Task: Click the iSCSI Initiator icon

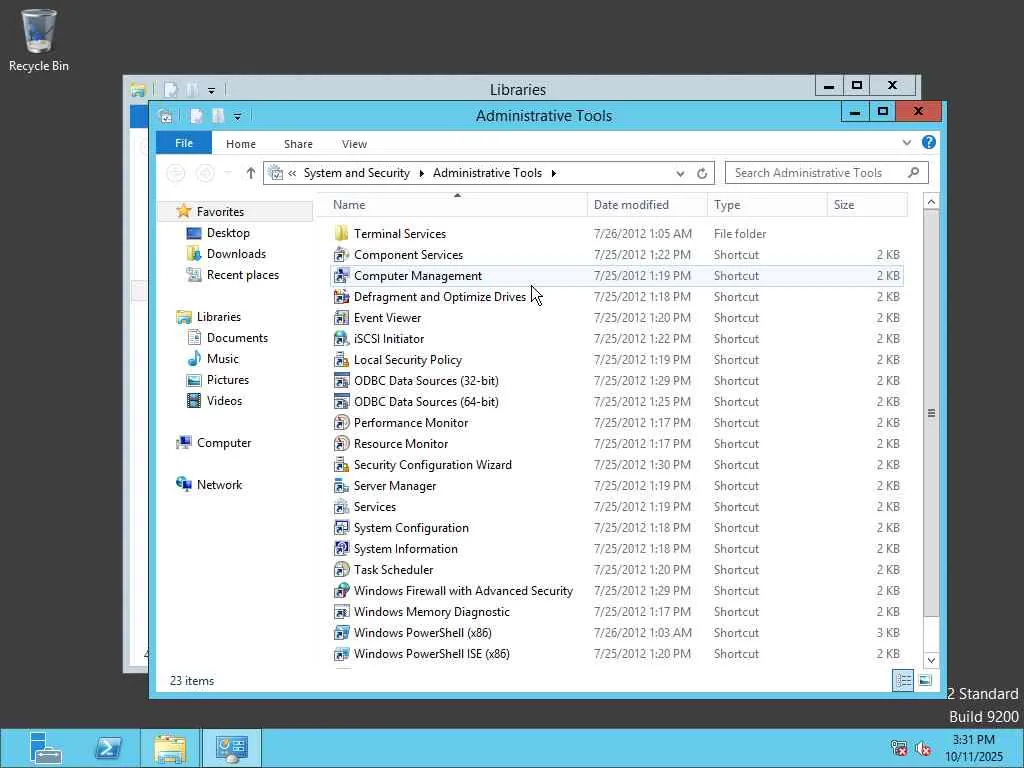Action: (341, 338)
